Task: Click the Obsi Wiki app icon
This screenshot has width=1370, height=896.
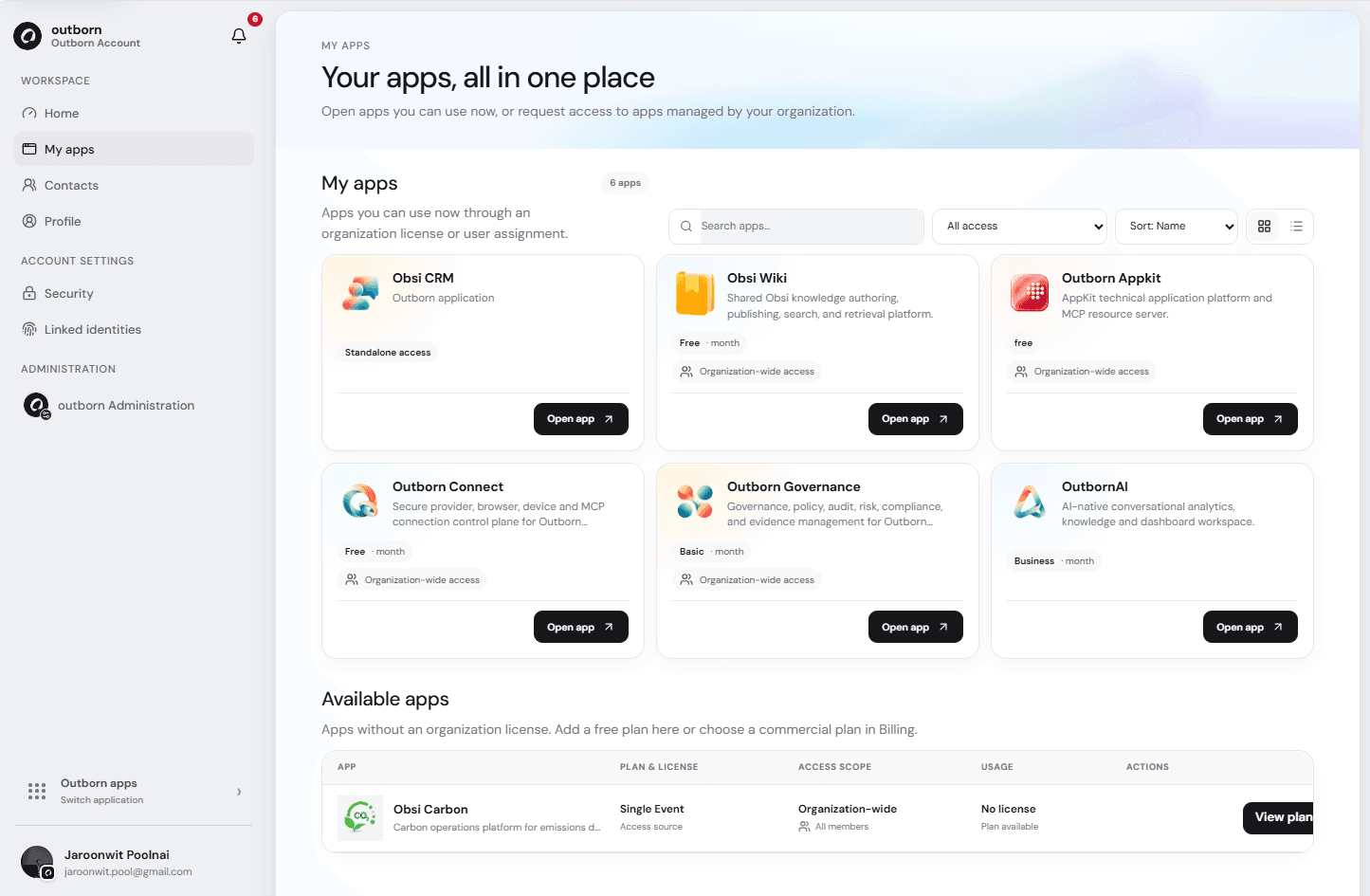Action: click(x=695, y=293)
